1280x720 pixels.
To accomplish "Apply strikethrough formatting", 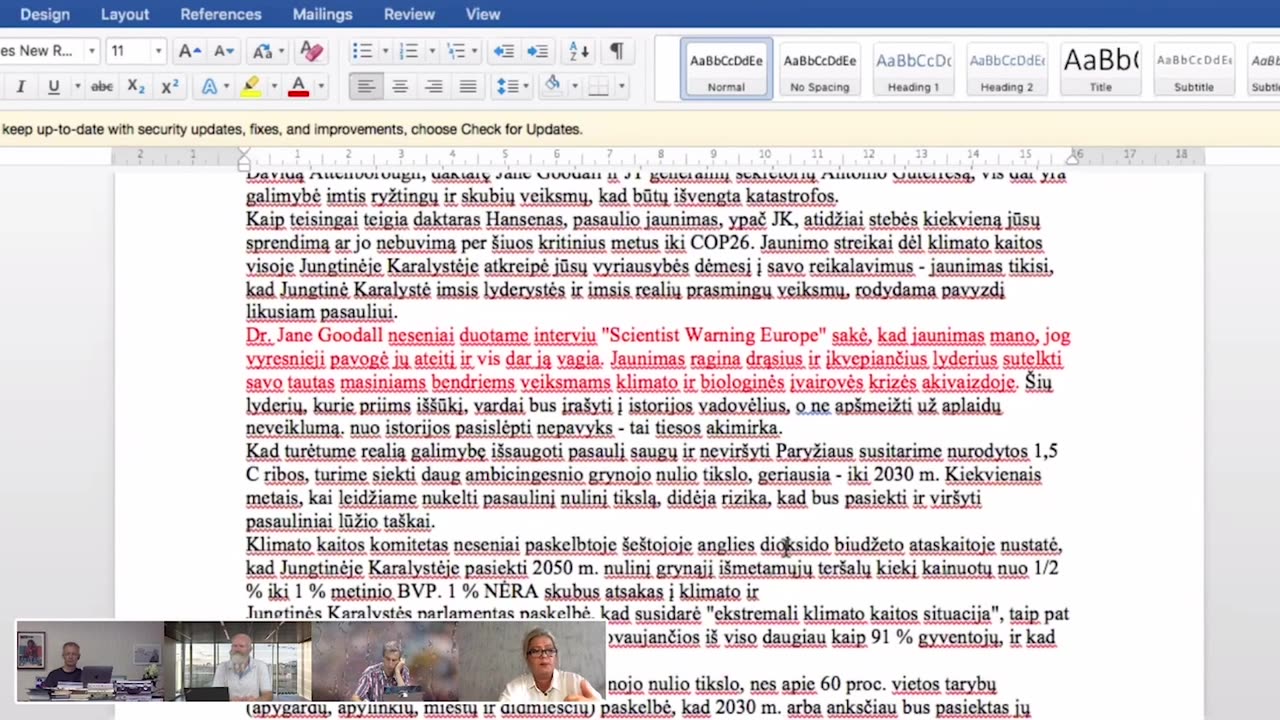I will 102,87.
